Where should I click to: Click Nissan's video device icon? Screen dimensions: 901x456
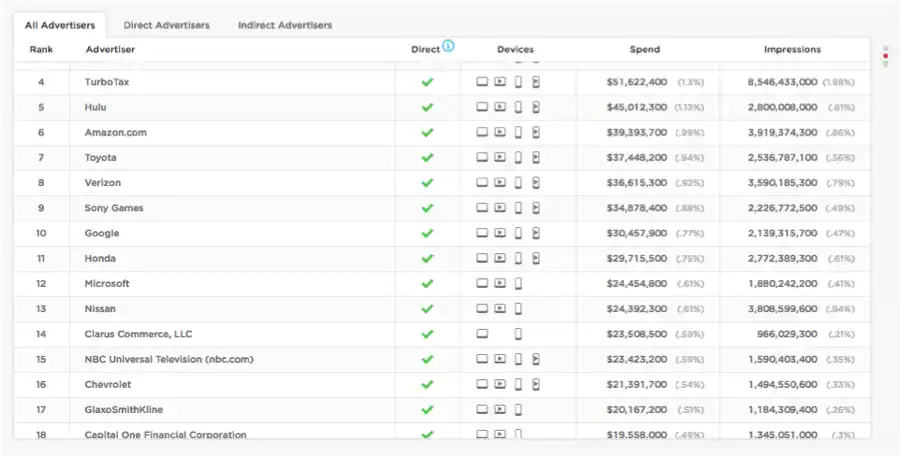point(500,308)
